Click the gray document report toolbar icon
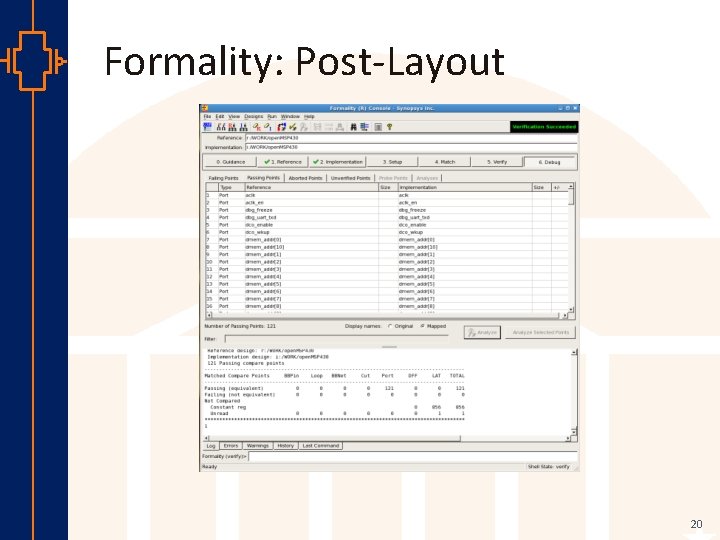 click(x=378, y=127)
